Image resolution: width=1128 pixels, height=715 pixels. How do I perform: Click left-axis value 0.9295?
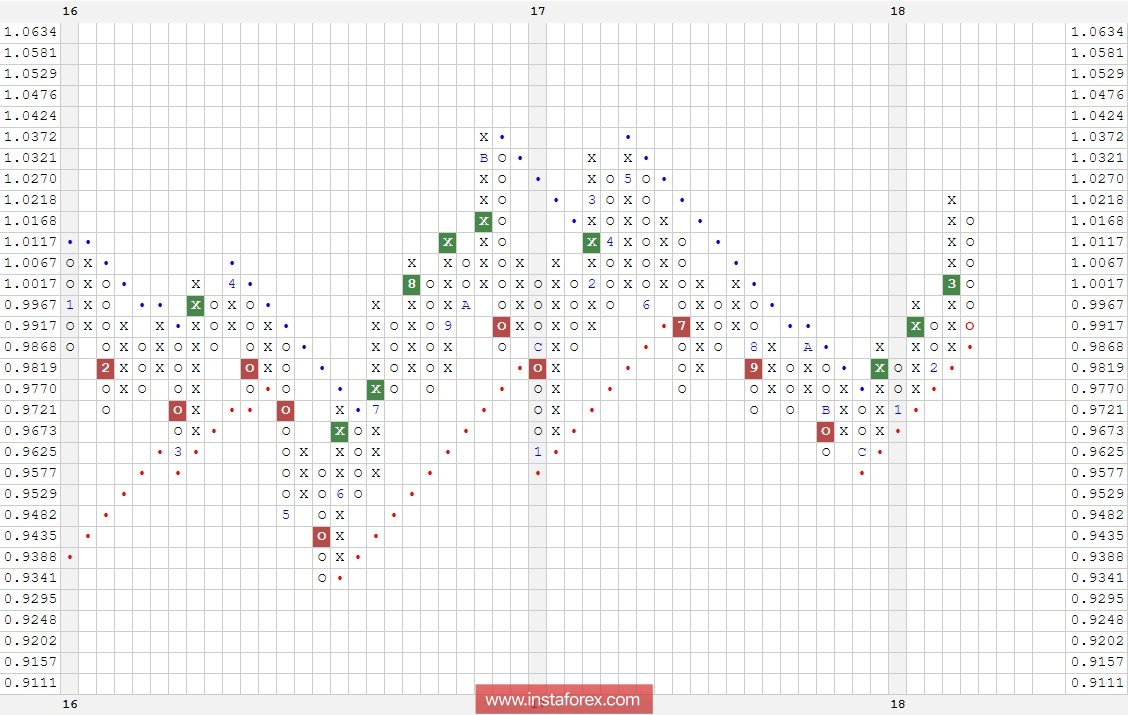(30, 598)
